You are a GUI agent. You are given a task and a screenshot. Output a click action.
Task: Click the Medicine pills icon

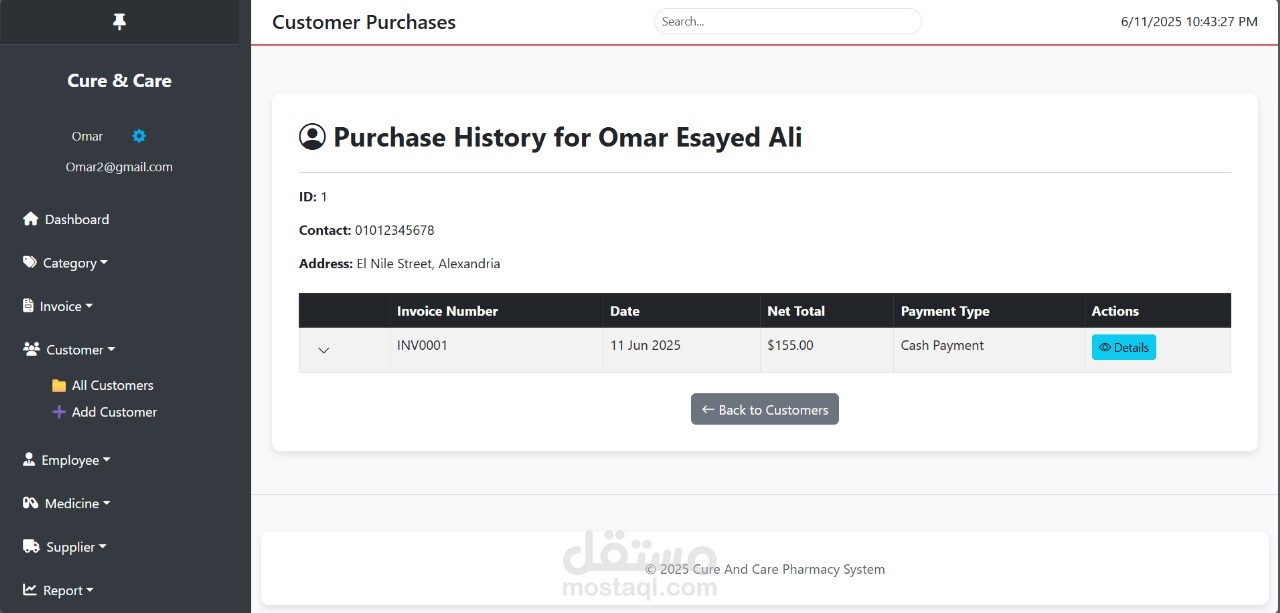coord(31,503)
